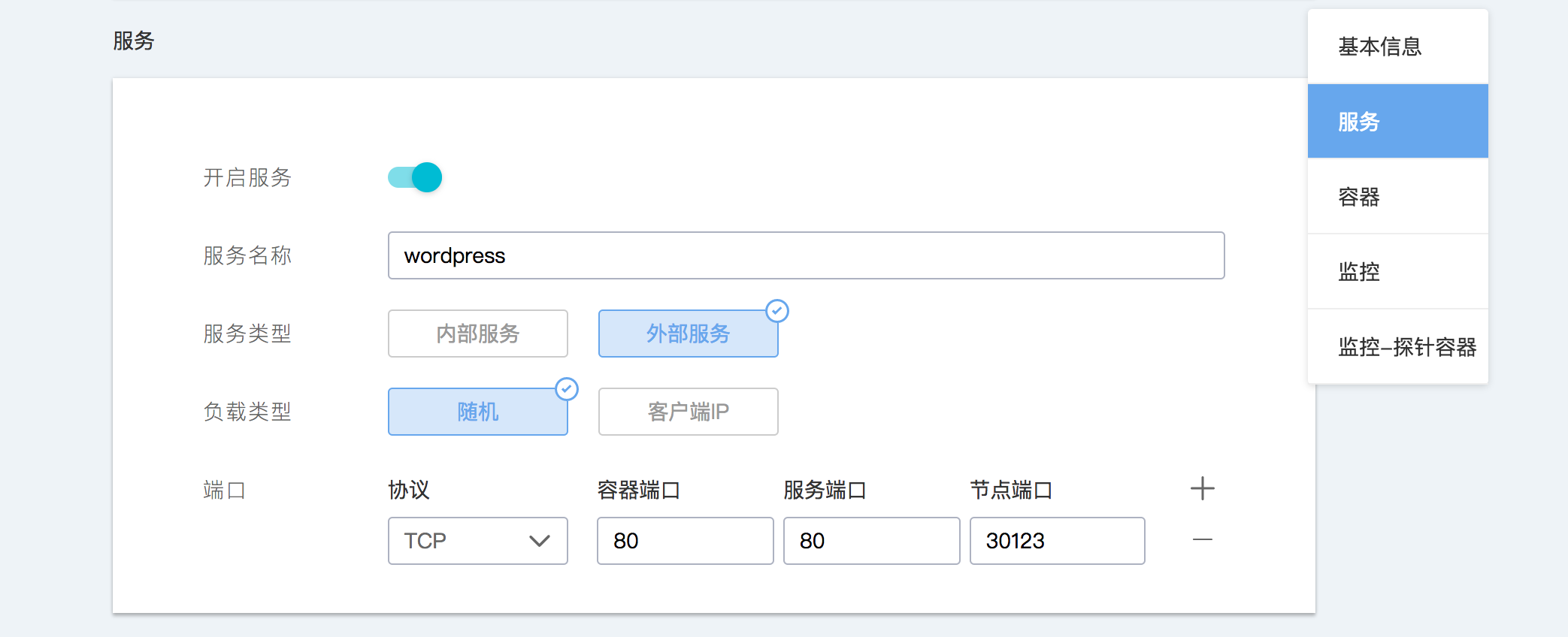The width and height of the screenshot is (1568, 637).
Task: Click the 服务 section heading above the card
Action: (134, 41)
